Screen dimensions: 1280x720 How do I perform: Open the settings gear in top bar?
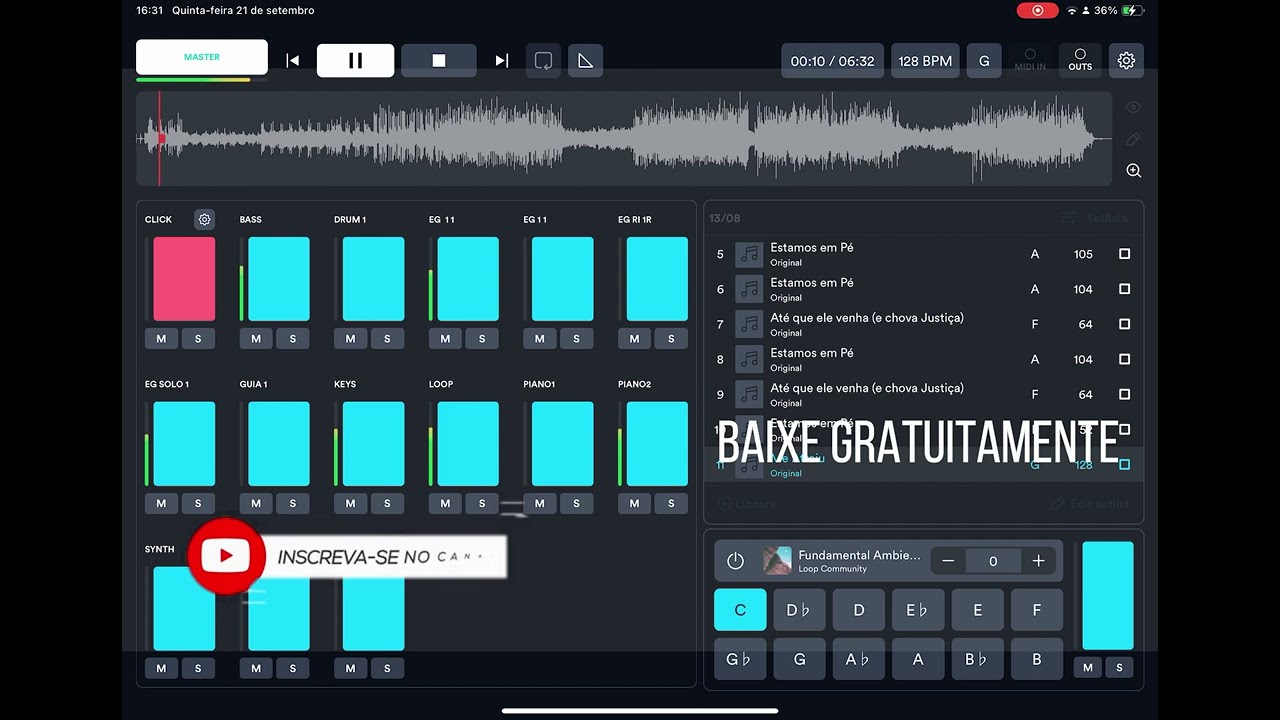(1126, 61)
